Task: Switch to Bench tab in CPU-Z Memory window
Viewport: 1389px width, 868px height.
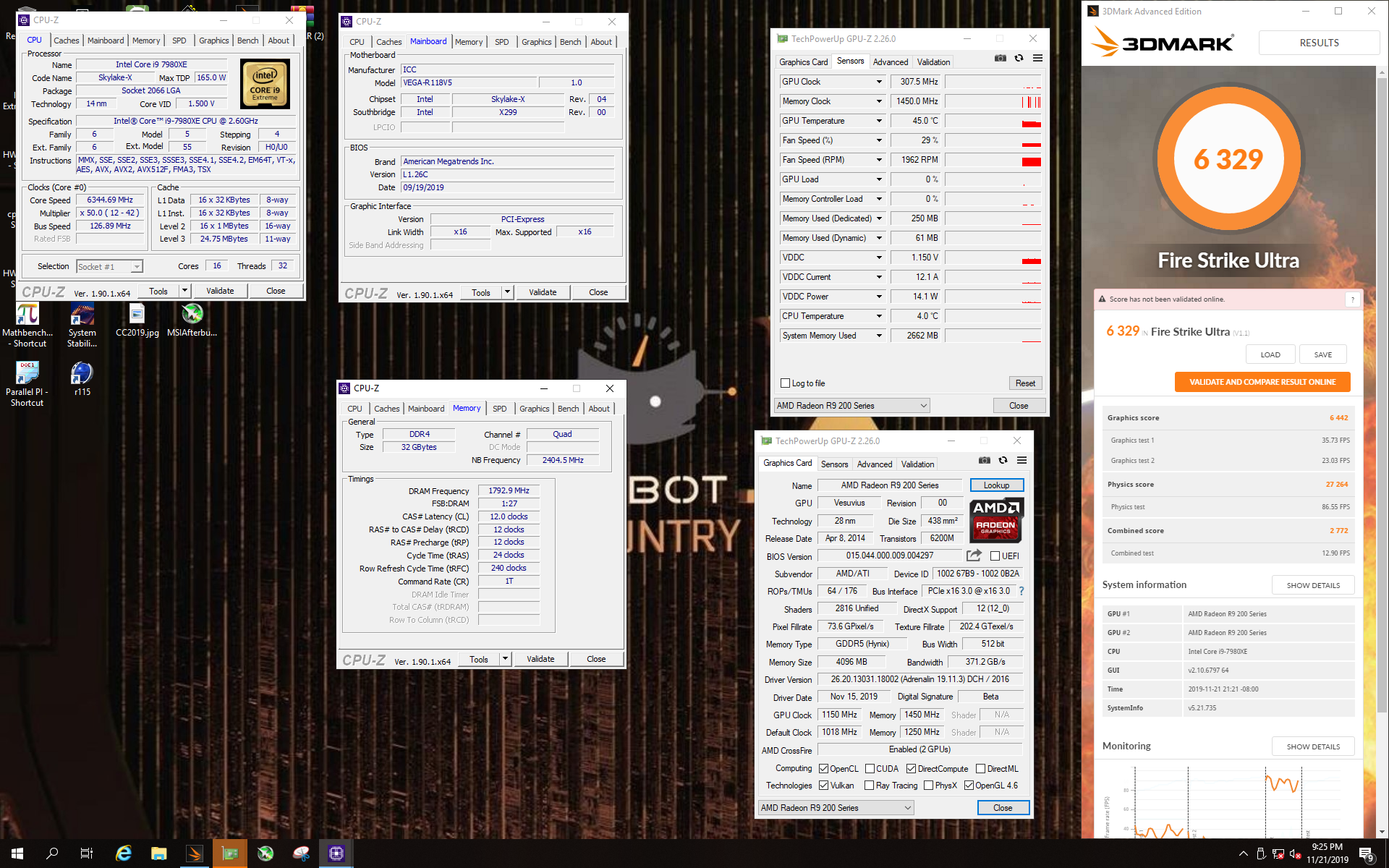Action: coord(569,409)
